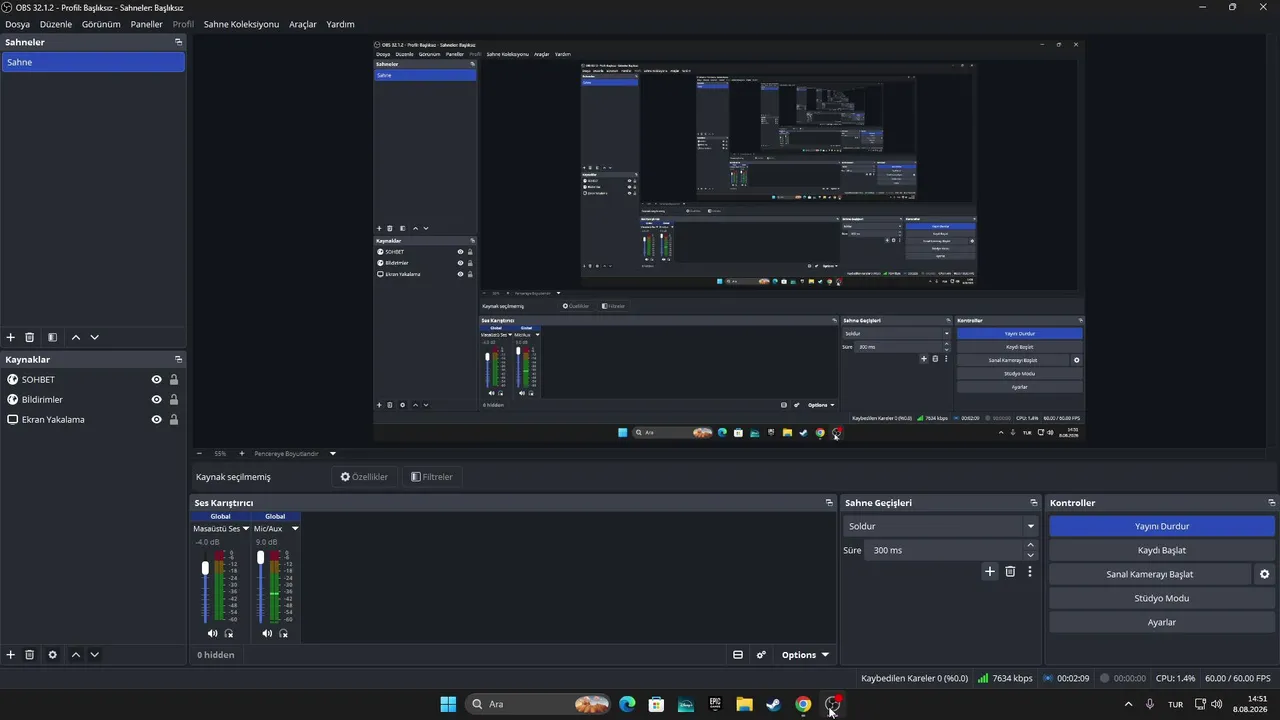Remove scene transition with trash icon
1280x720 pixels.
(x=1010, y=572)
